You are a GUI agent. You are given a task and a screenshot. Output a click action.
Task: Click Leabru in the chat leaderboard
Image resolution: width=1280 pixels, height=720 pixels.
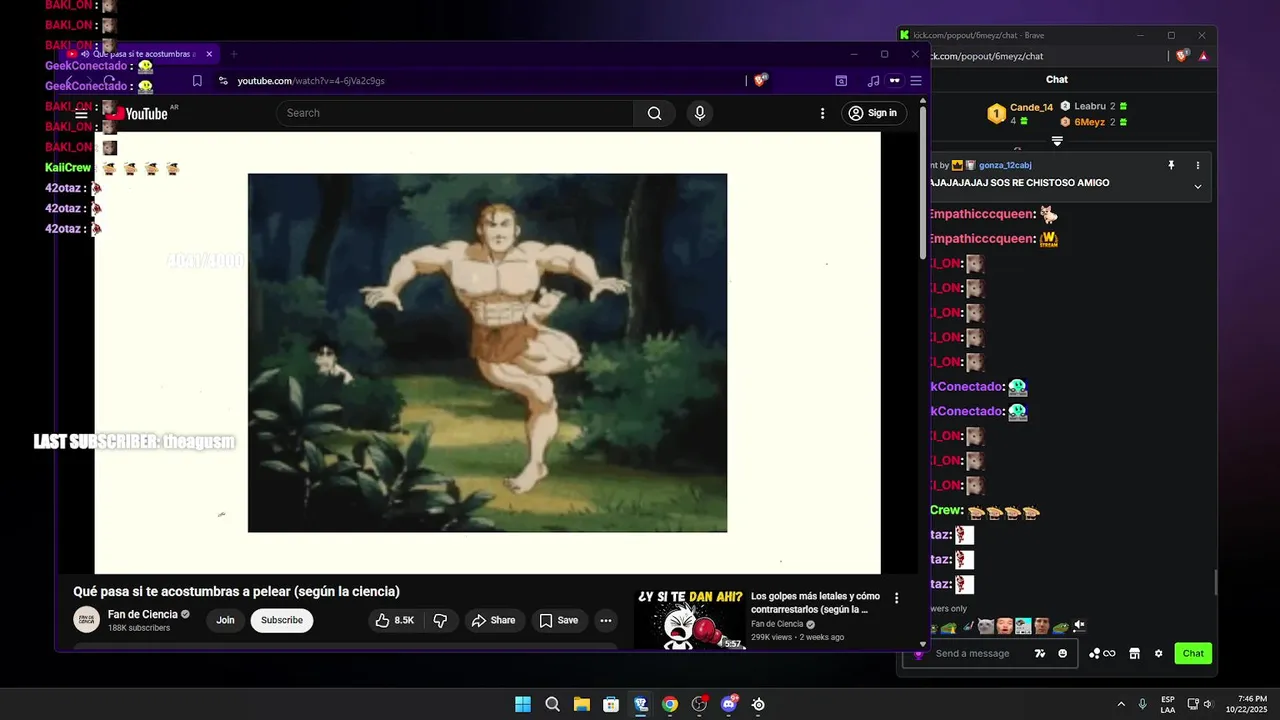pos(1090,106)
